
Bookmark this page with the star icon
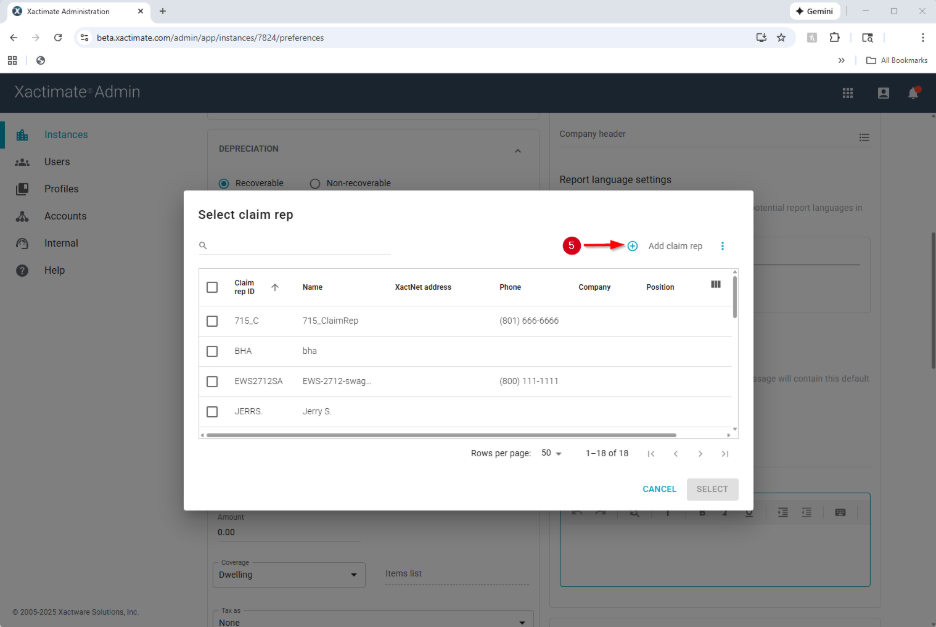(x=781, y=38)
